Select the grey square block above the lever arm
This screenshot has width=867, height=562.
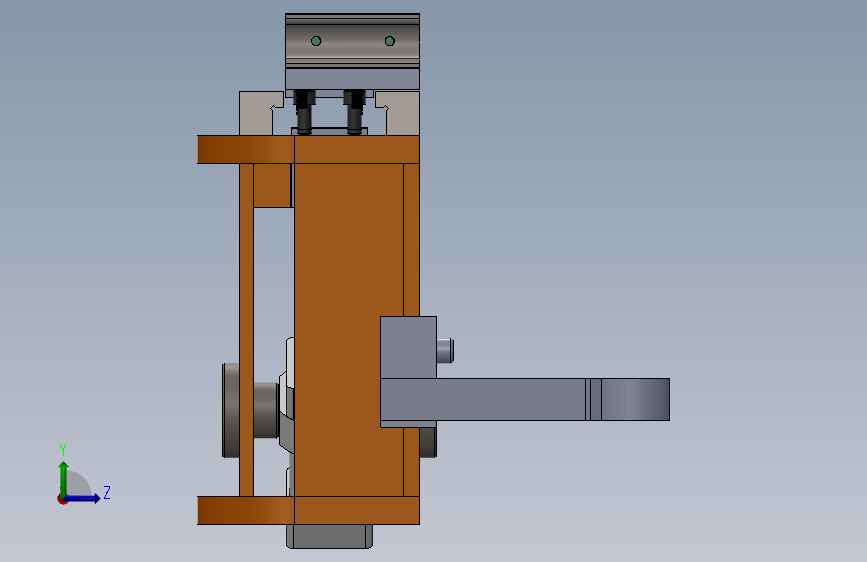pos(409,347)
